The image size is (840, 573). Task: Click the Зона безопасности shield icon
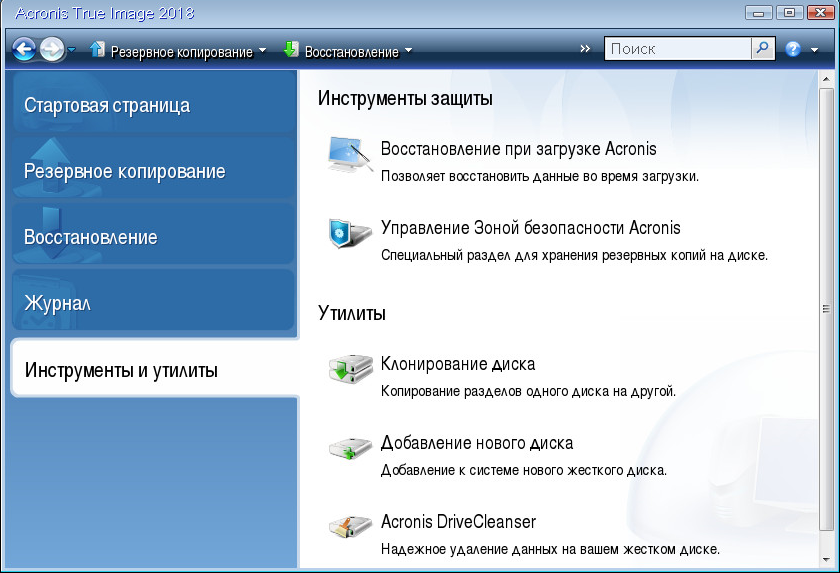350,233
